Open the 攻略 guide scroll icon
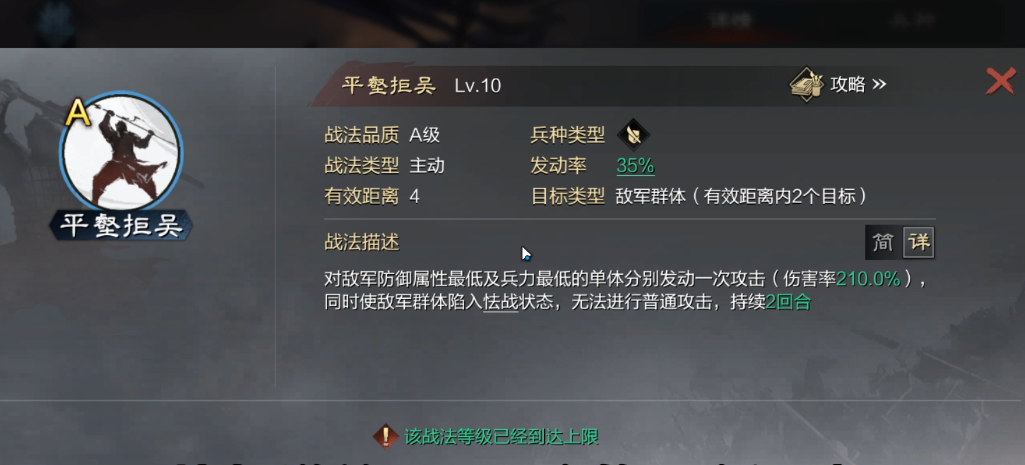The width and height of the screenshot is (1025, 465). point(806,84)
